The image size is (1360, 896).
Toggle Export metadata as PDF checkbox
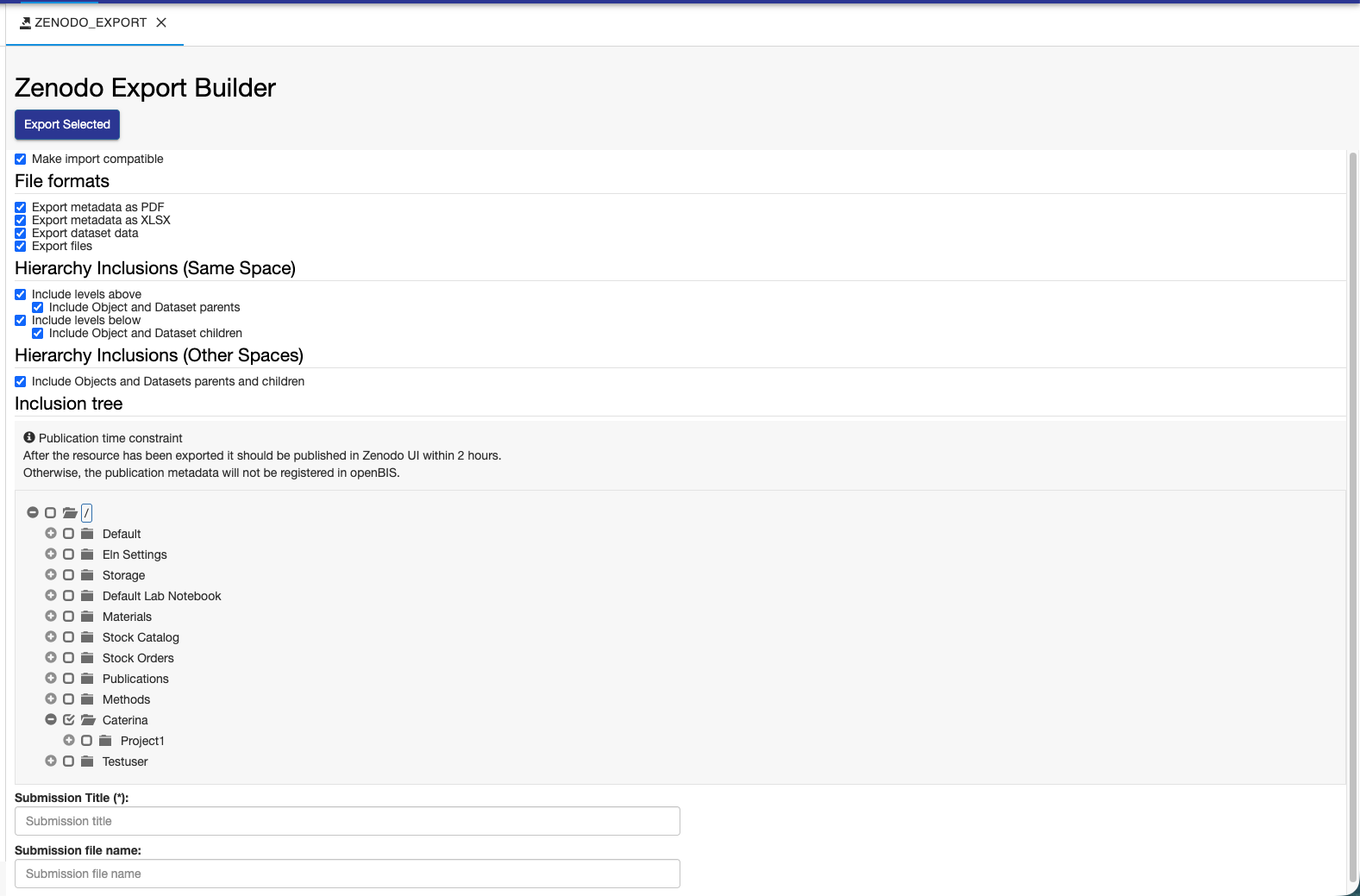[x=21, y=207]
